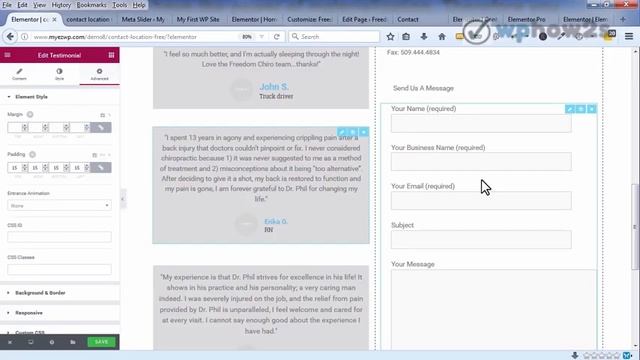Open the Padding responsive device icon
Viewport: 640px width, 360px height.
point(94,155)
